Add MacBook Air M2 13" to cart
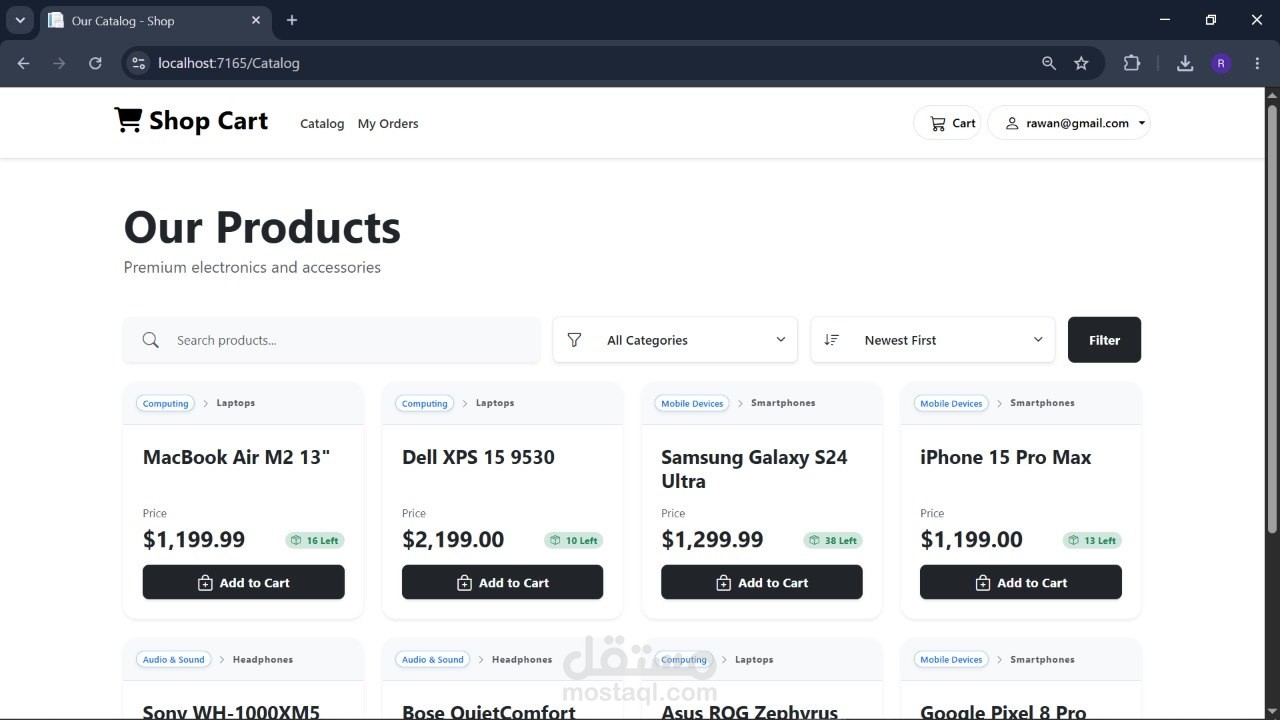 tap(244, 583)
